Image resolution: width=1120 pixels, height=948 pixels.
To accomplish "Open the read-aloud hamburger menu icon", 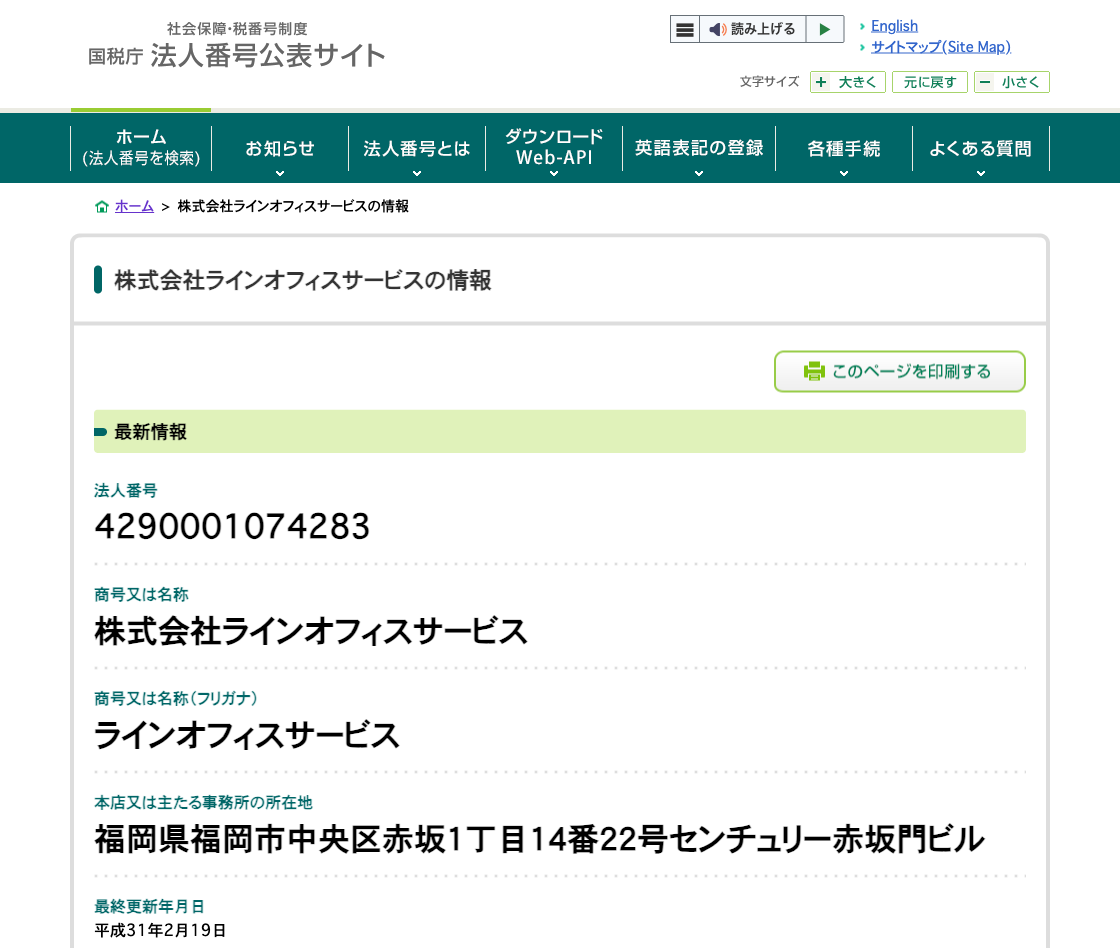I will pyautogui.click(x=685, y=29).
